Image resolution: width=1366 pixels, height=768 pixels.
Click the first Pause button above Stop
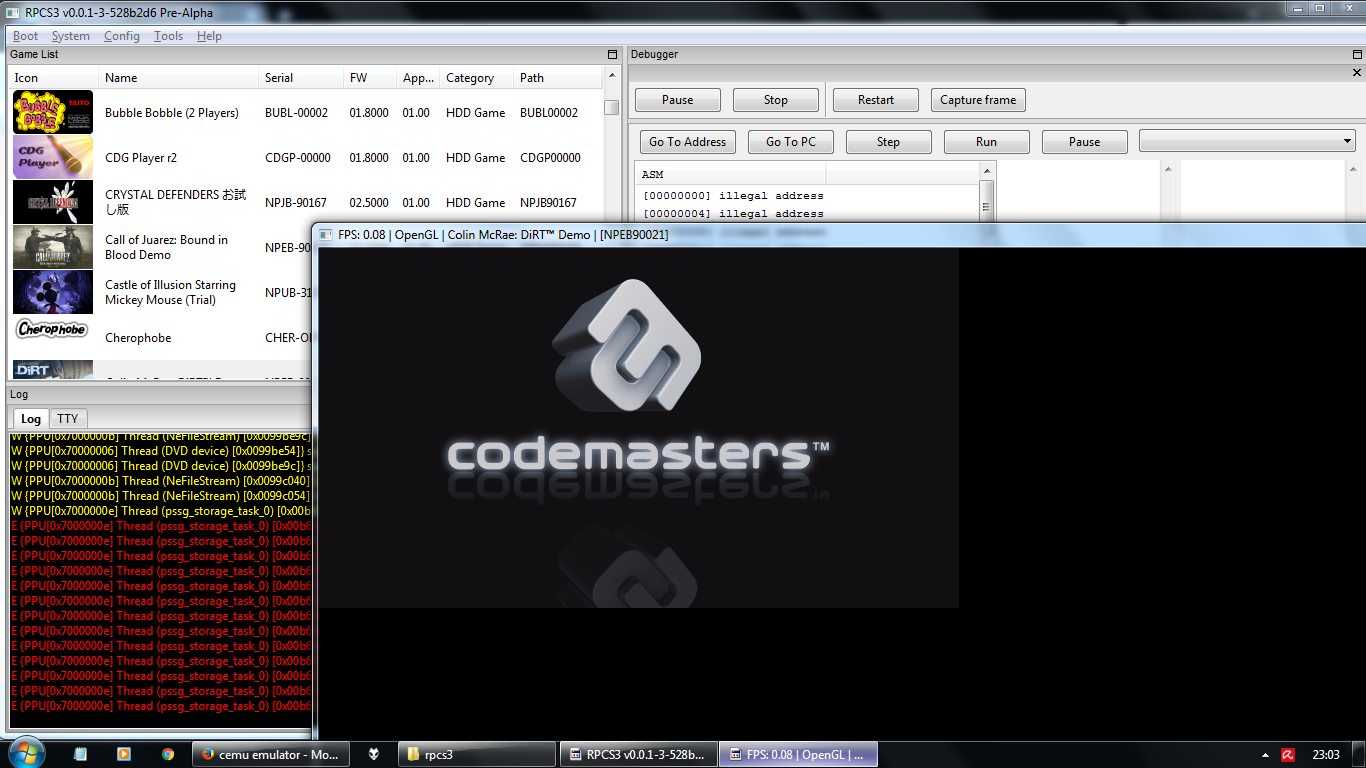coord(677,100)
